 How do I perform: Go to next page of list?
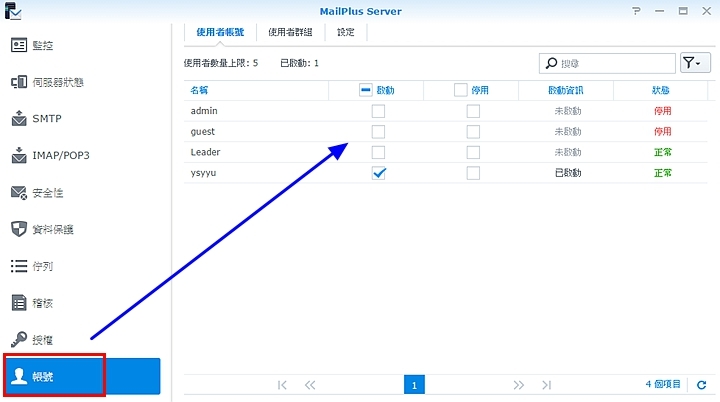coord(518,385)
